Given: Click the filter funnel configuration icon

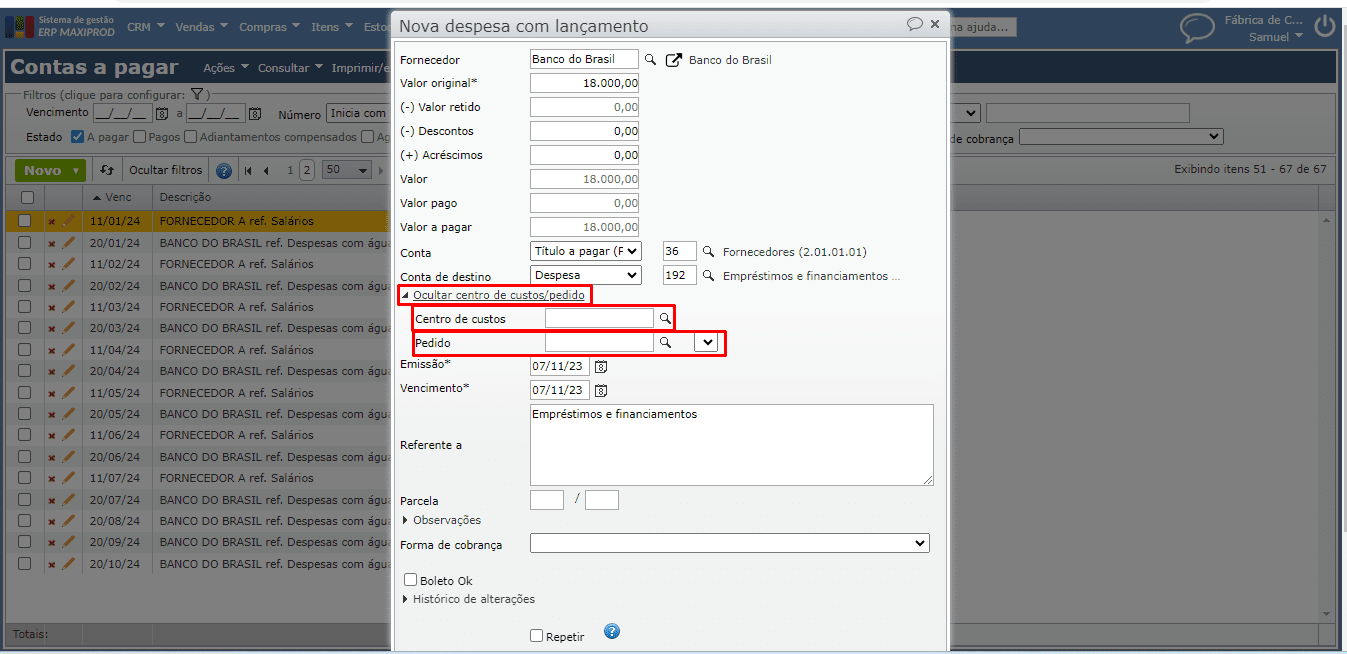Looking at the screenshot, I should pos(197,94).
